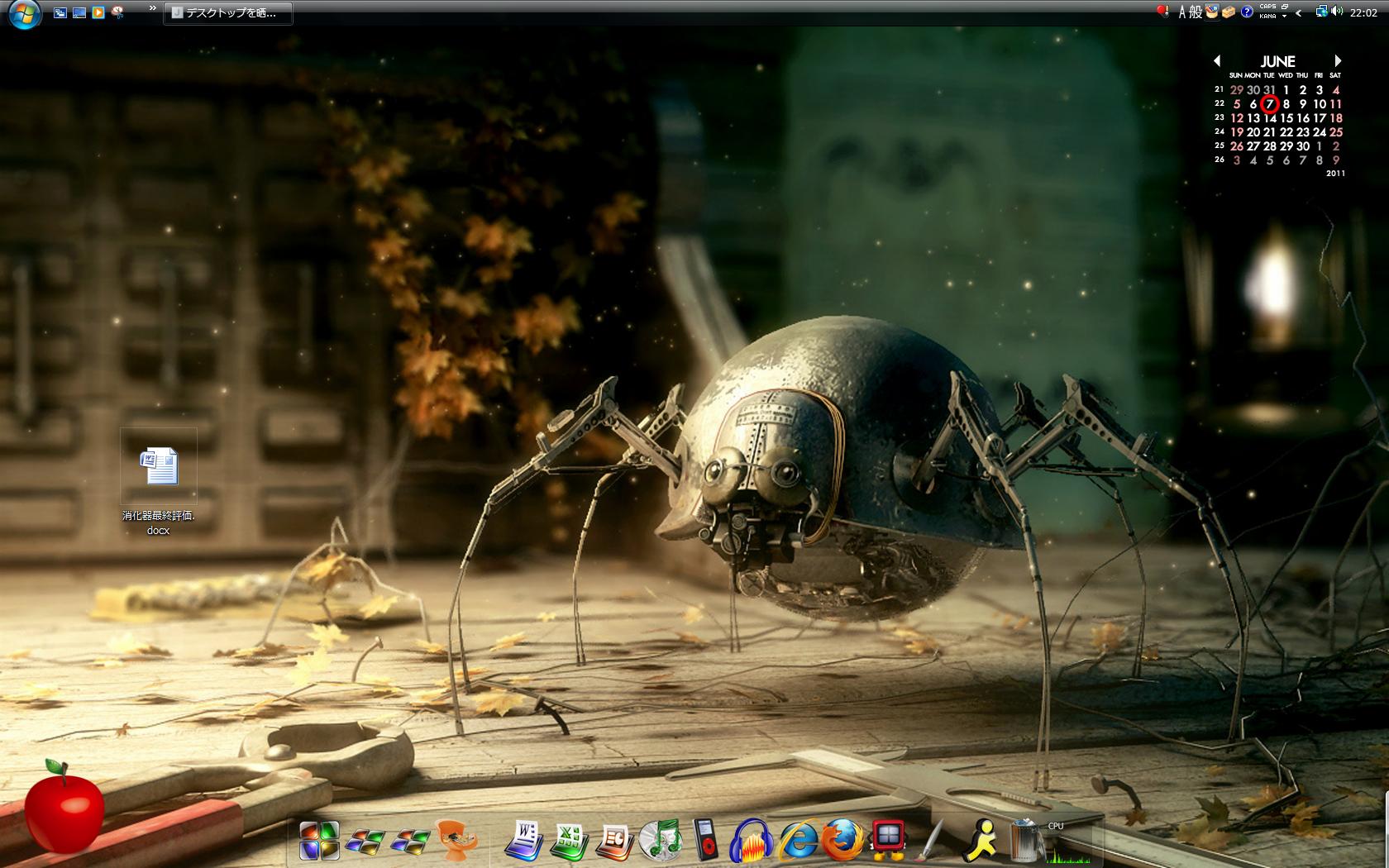Open the music CD dock icon
This screenshot has width=1389, height=868.
tap(661, 840)
